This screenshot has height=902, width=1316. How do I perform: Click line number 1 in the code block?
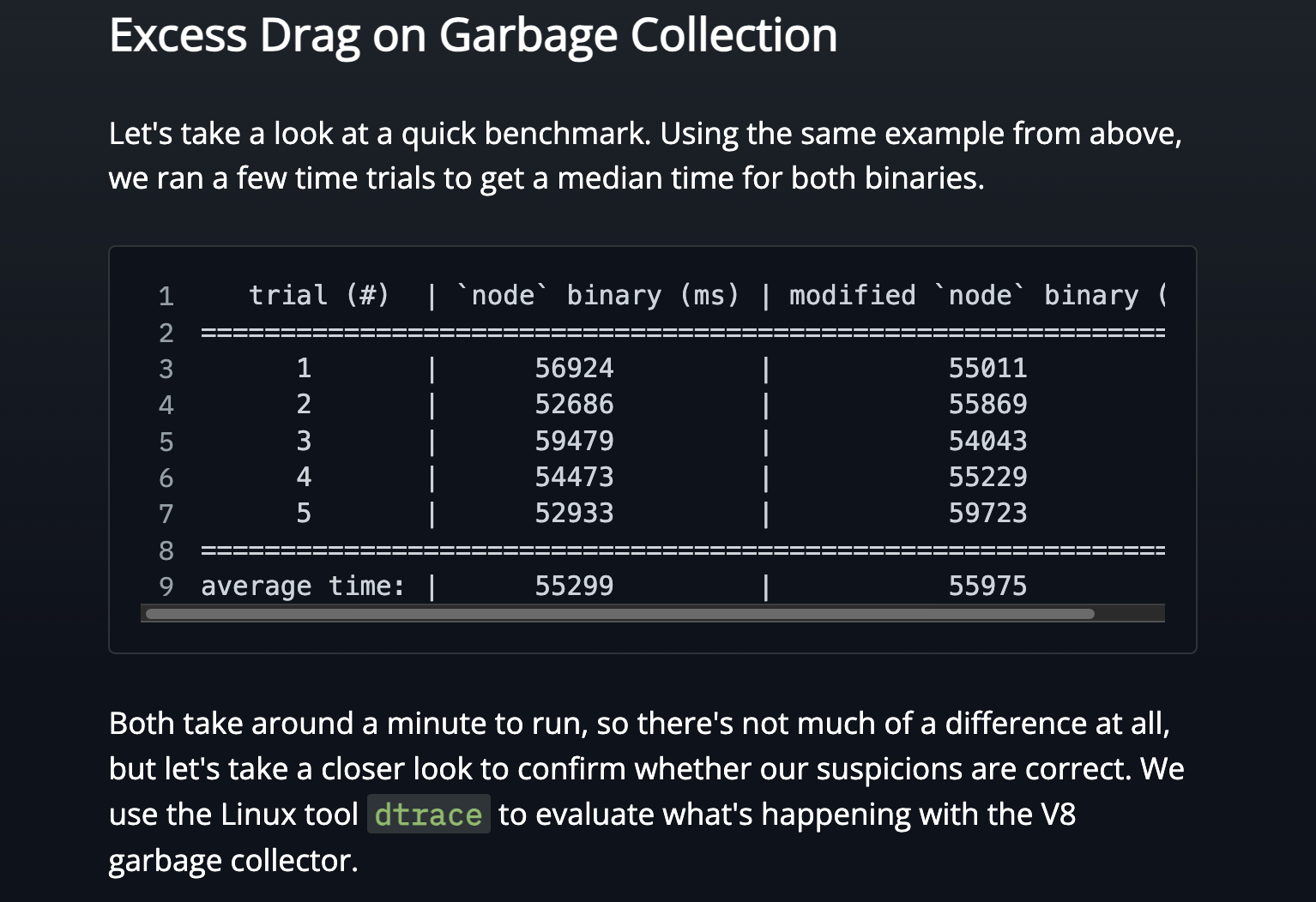pos(166,297)
